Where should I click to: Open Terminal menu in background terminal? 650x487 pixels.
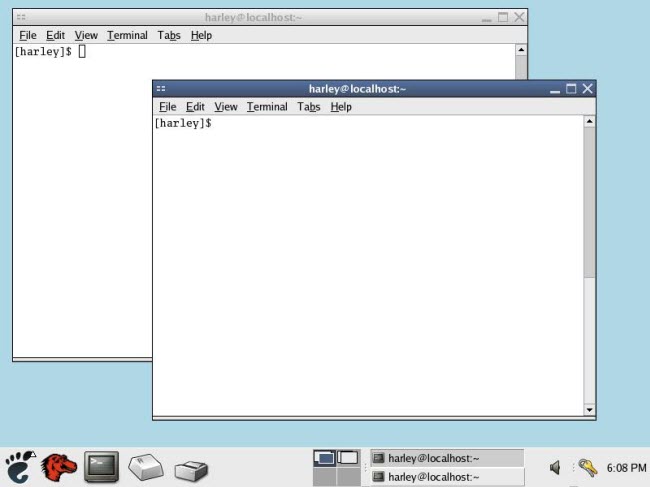point(127,36)
